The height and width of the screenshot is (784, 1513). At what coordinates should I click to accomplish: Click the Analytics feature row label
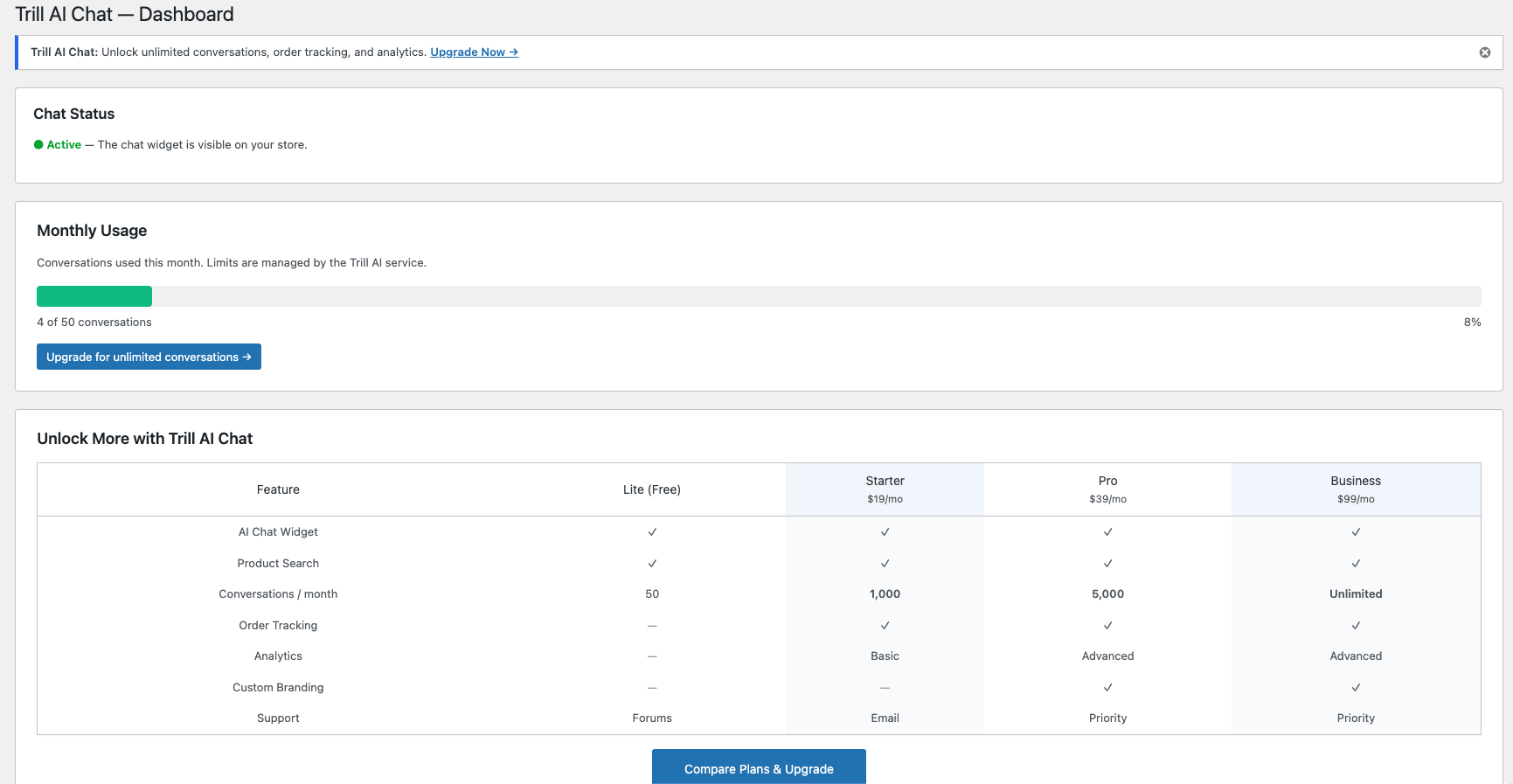278,656
